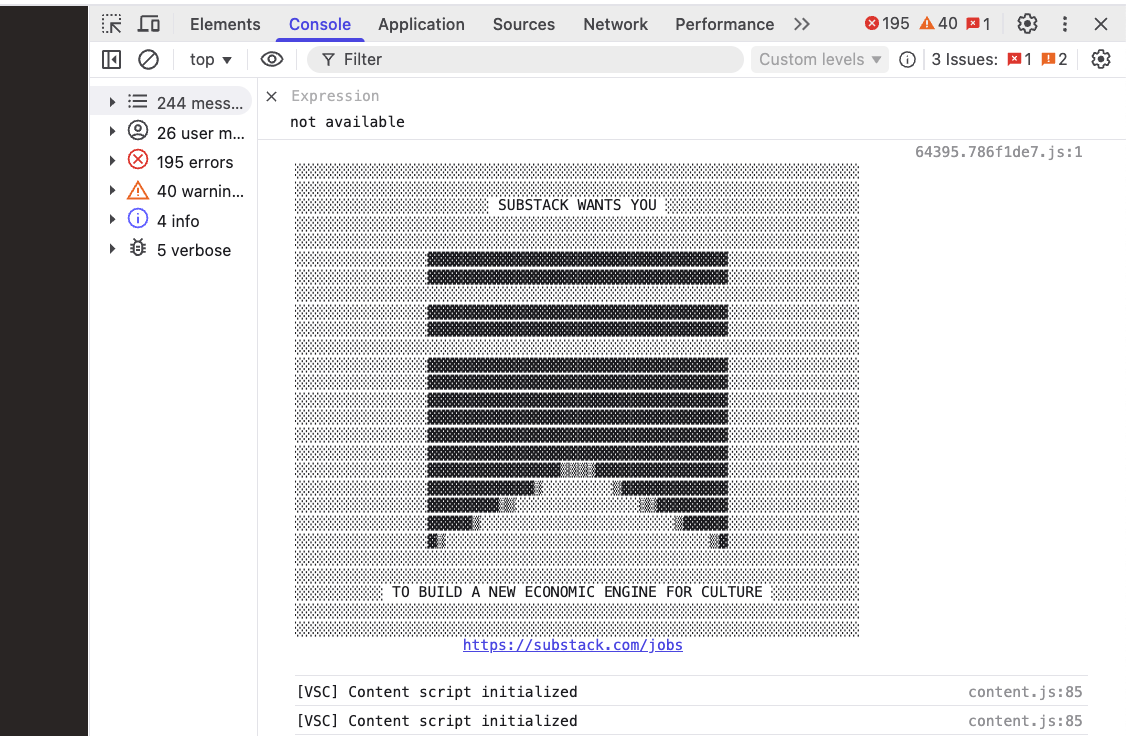The image size is (1126, 736).
Task: Open the 3 Issues link
Action: pyautogui.click(x=964, y=60)
